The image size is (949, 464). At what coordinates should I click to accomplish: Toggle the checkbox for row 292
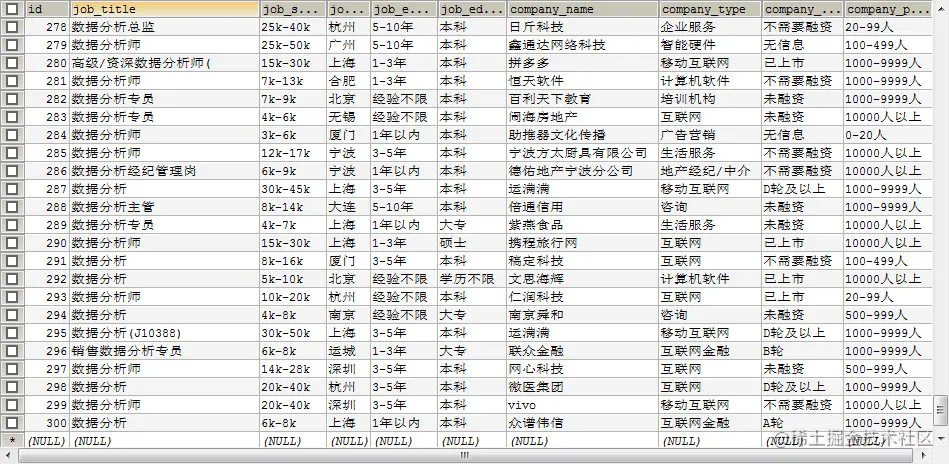pos(12,279)
